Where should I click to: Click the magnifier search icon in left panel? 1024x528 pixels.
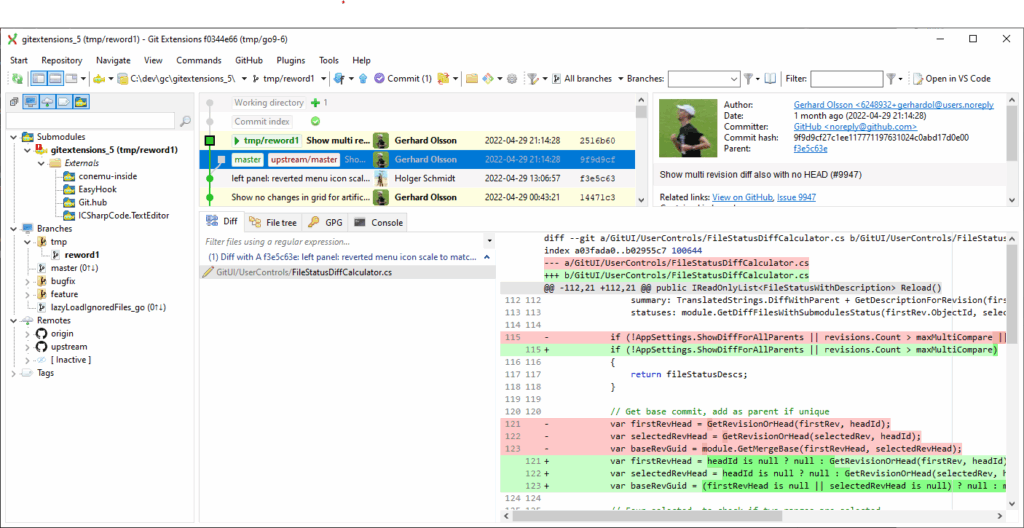point(185,120)
